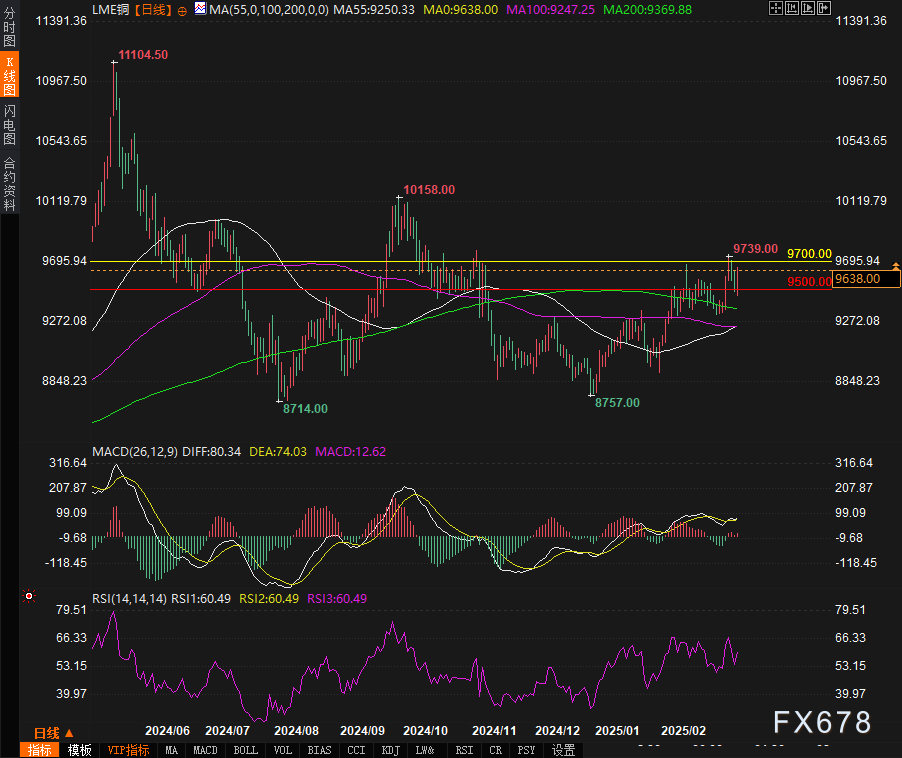
Task: Open the 合约资料 side panel
Action: click(x=9, y=183)
